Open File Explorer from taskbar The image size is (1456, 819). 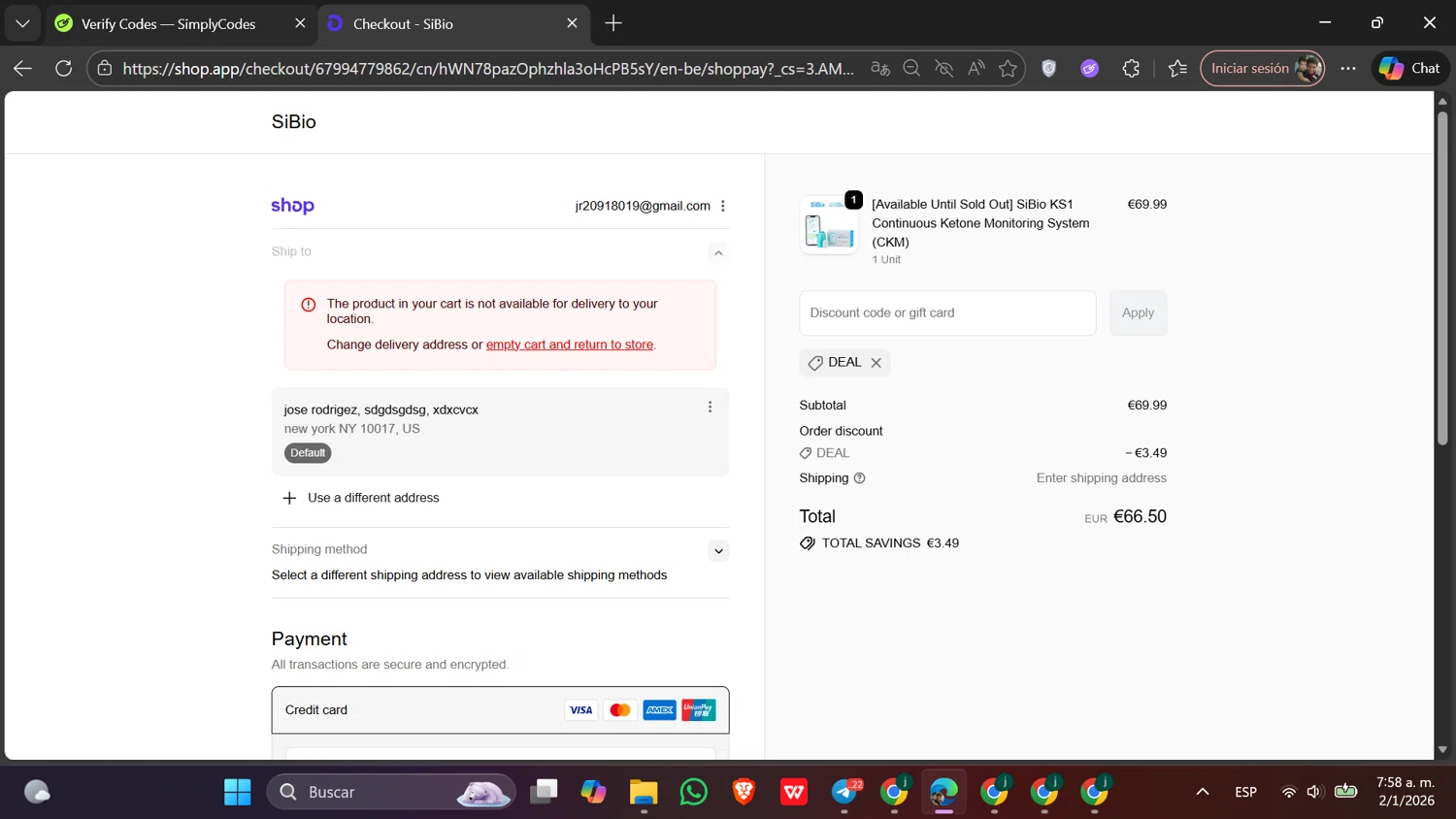click(x=644, y=792)
